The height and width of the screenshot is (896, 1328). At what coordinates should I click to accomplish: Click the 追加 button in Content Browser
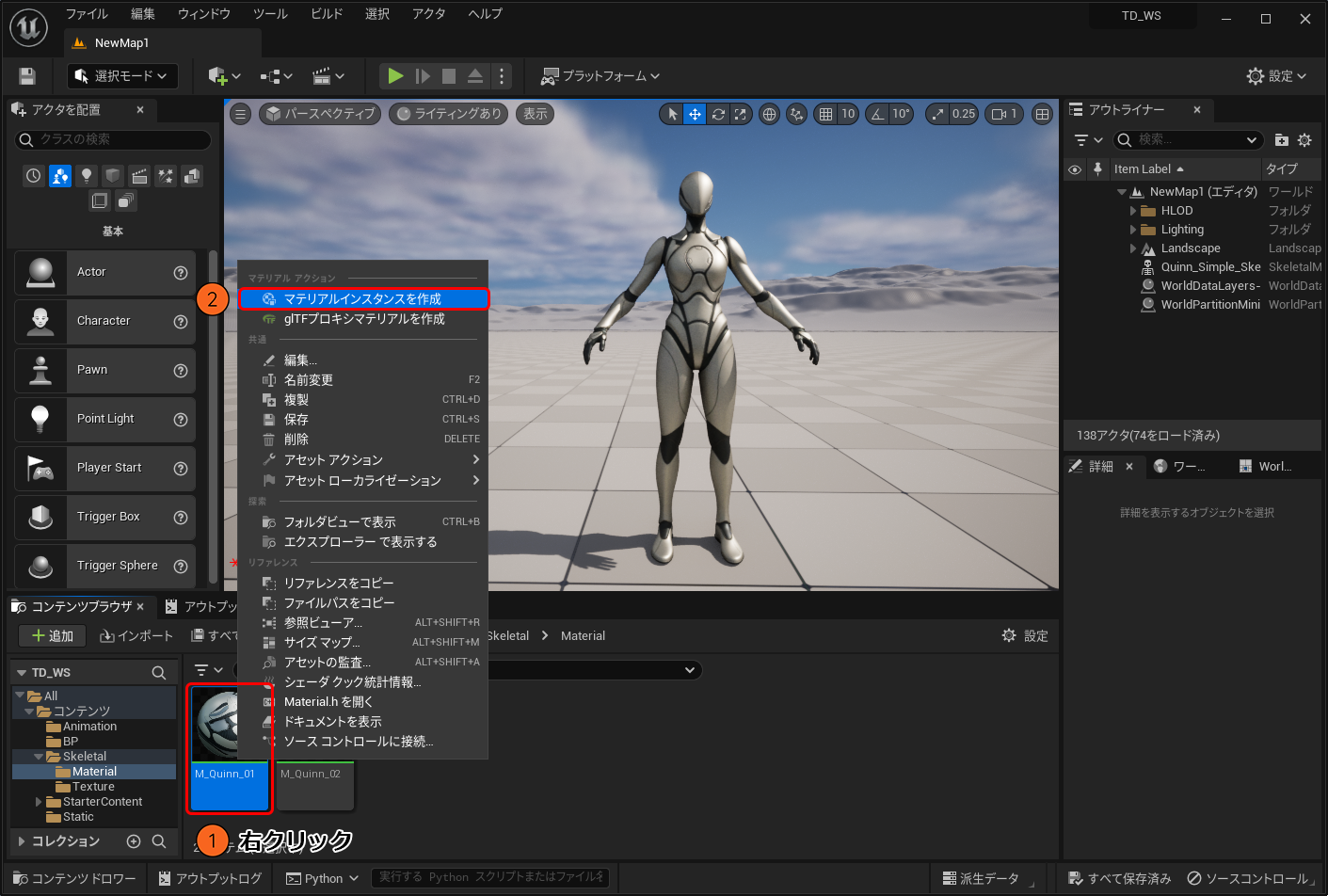(53, 636)
